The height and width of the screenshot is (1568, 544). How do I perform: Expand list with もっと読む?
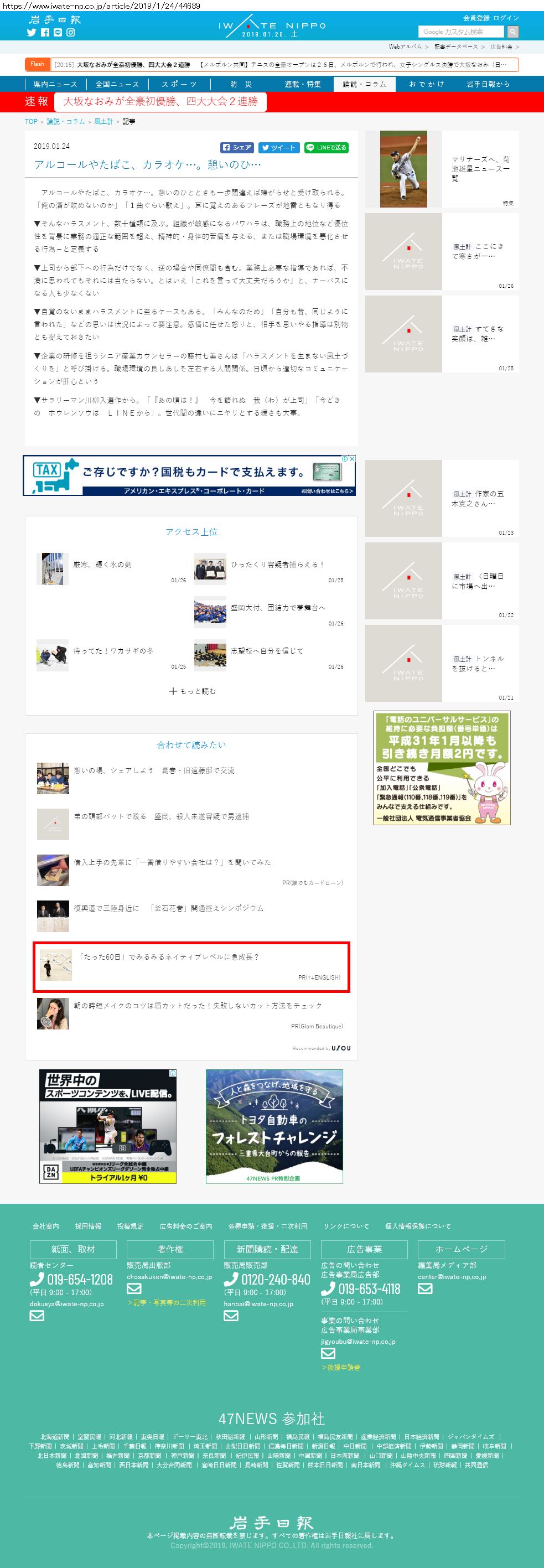[191, 691]
